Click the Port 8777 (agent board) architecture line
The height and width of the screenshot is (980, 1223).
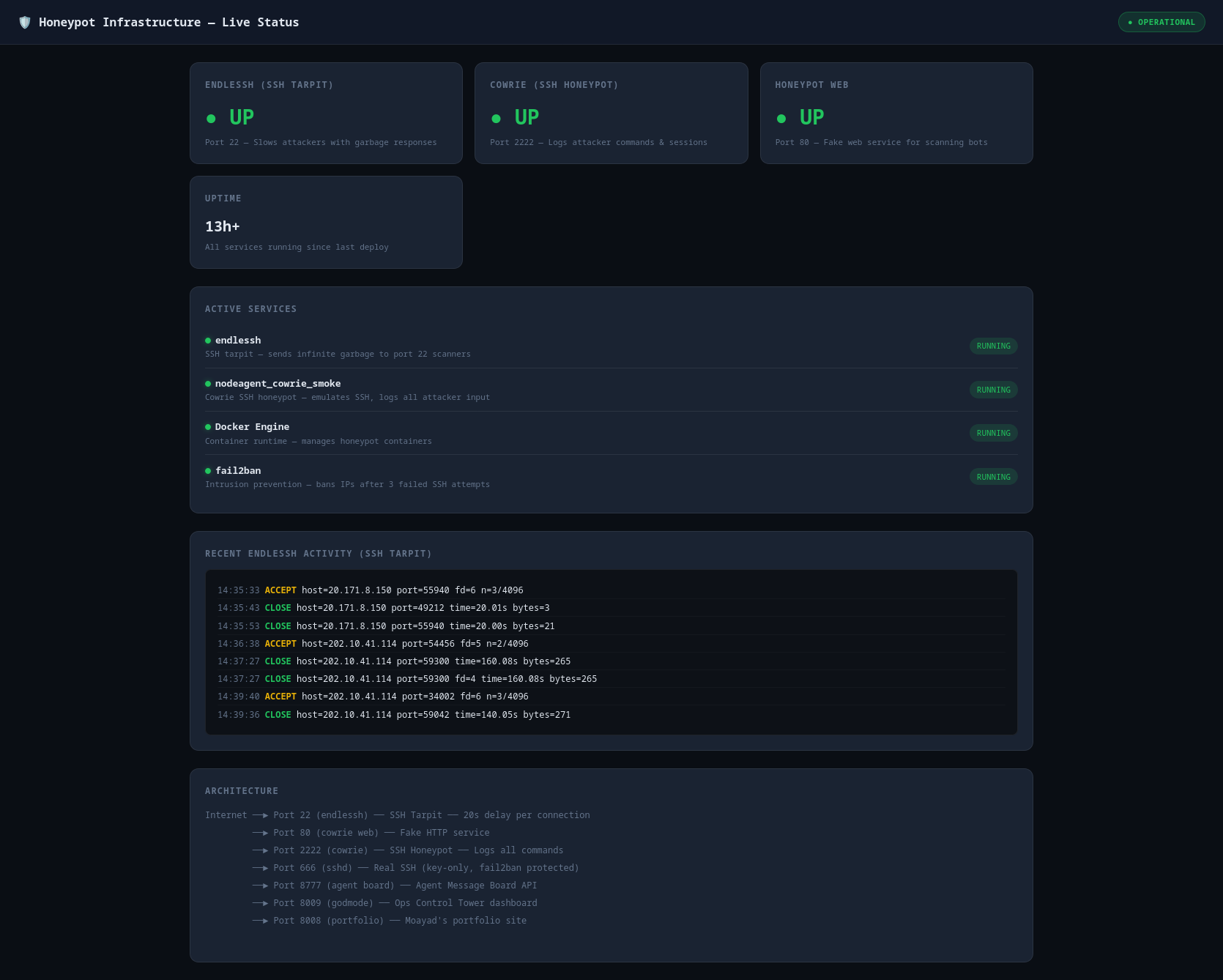click(x=395, y=886)
